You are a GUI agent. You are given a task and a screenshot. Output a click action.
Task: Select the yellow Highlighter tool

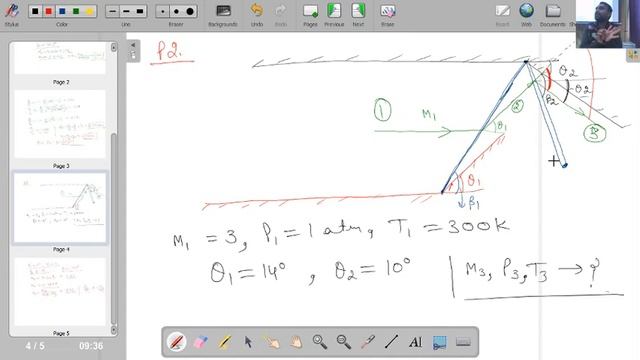pos(224,342)
